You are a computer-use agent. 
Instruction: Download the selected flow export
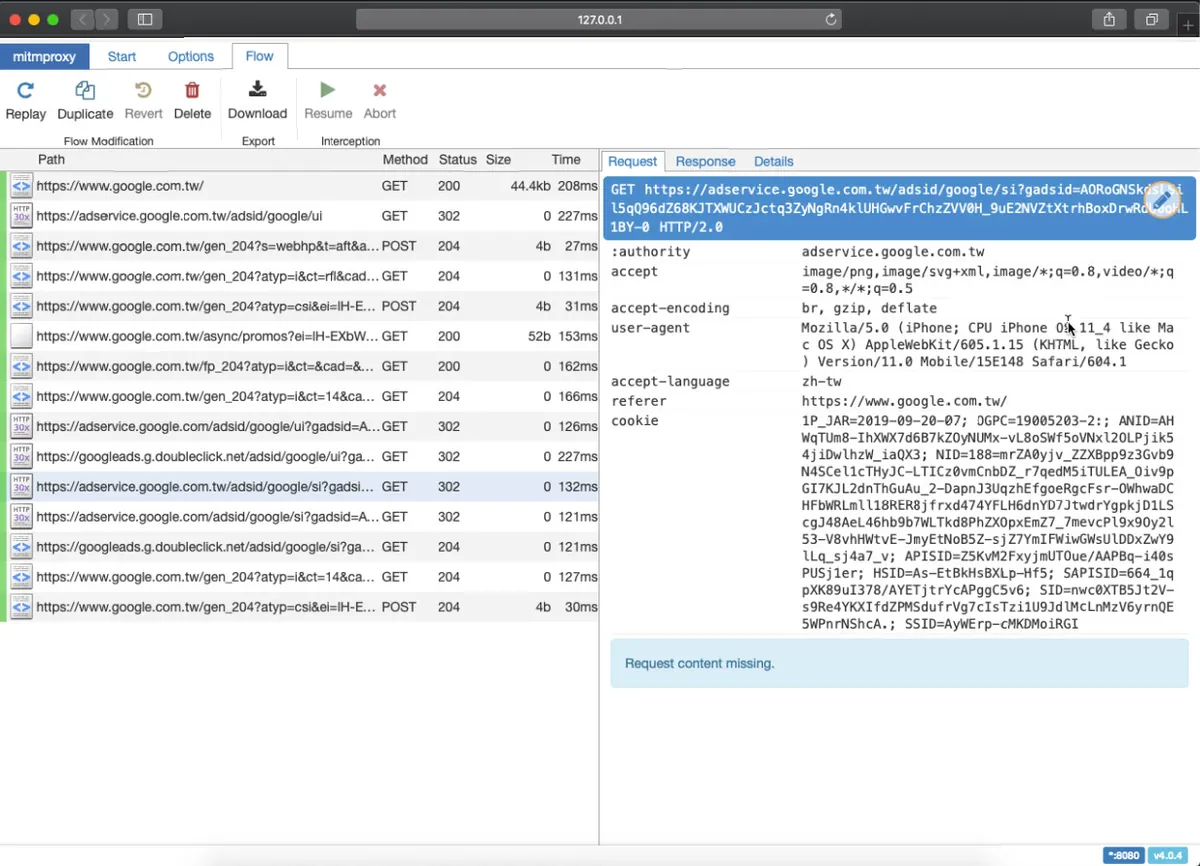coord(257,99)
